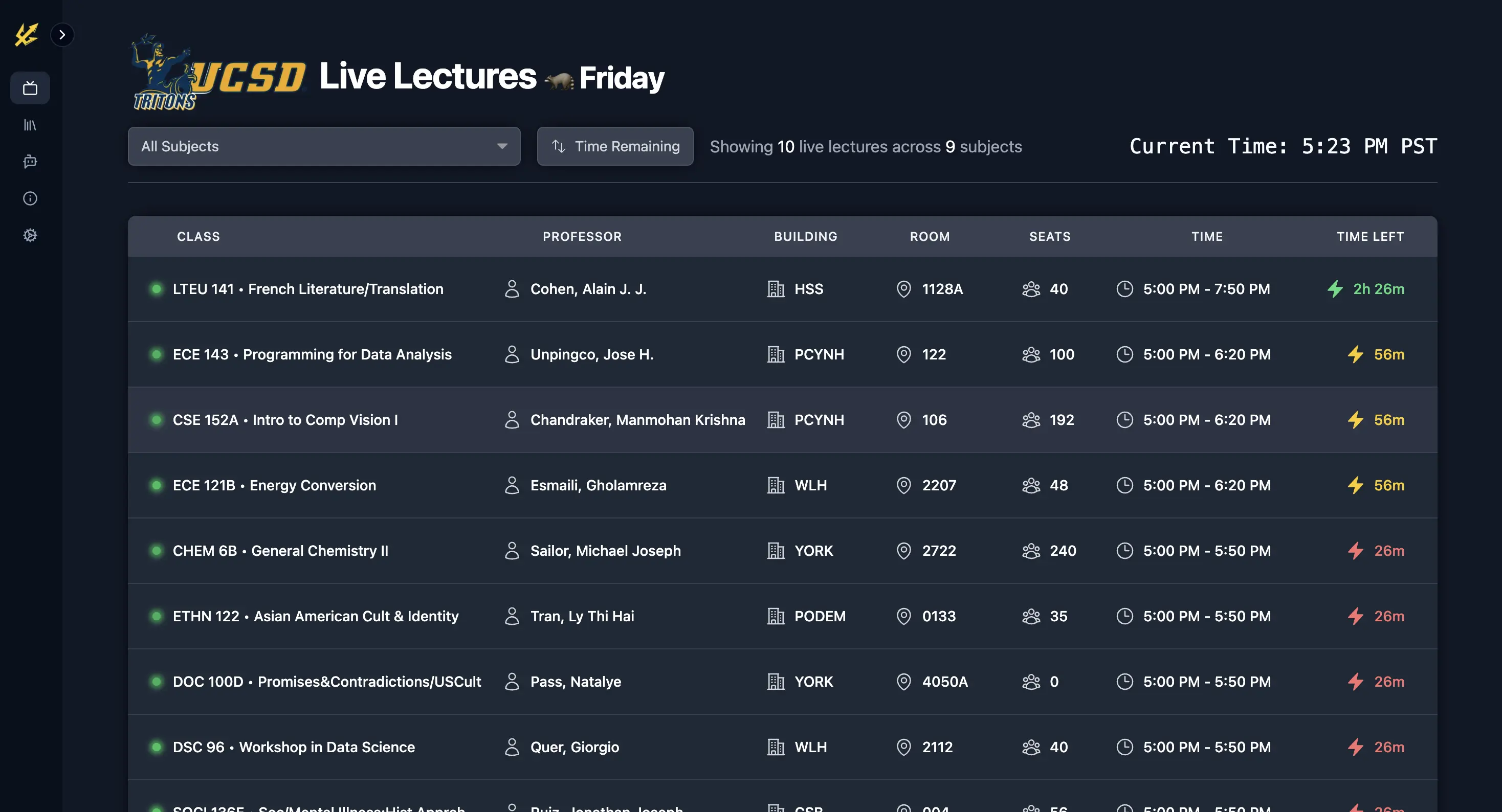Open the info circle sidebar icon

tap(30, 199)
